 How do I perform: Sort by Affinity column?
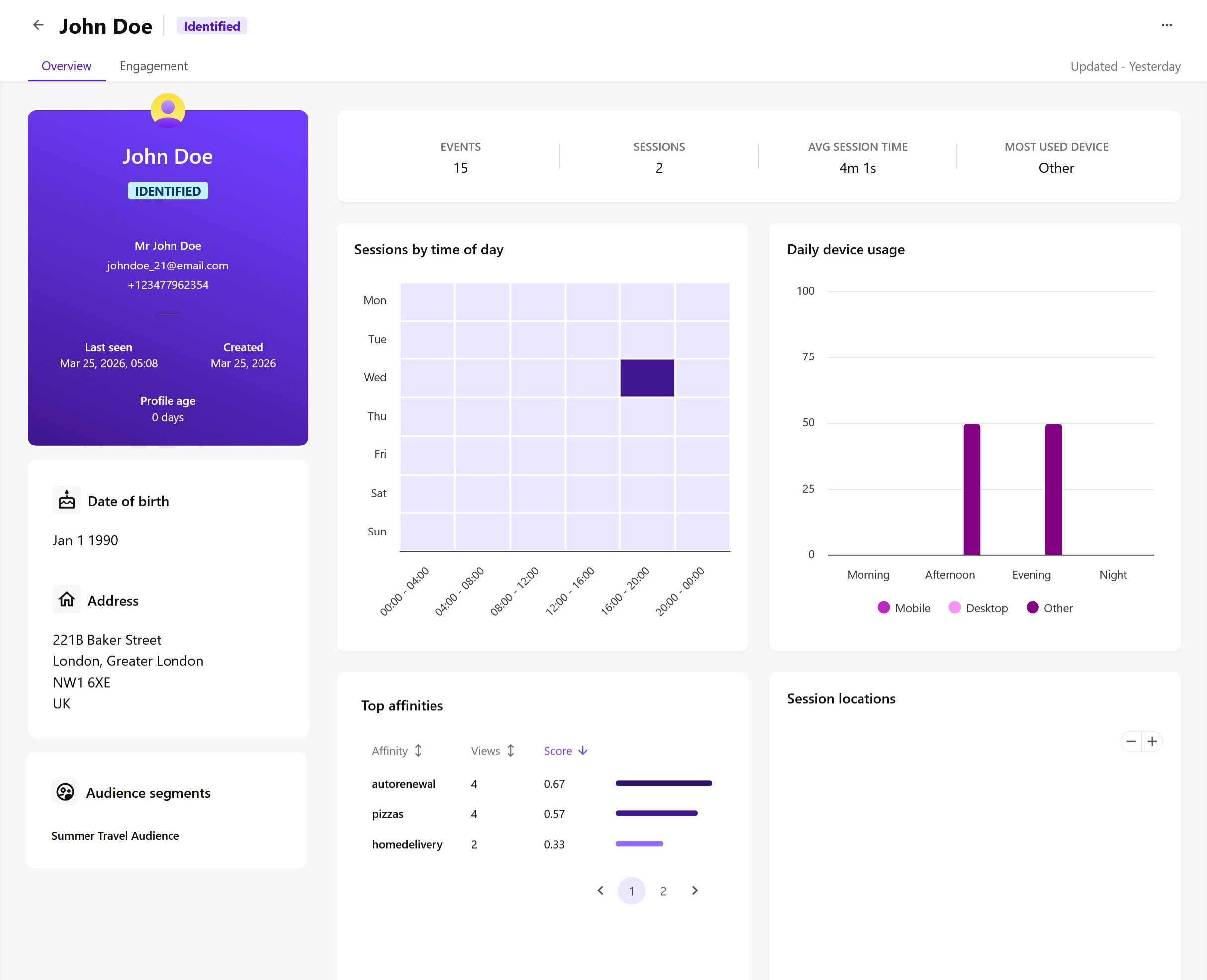[x=397, y=751]
